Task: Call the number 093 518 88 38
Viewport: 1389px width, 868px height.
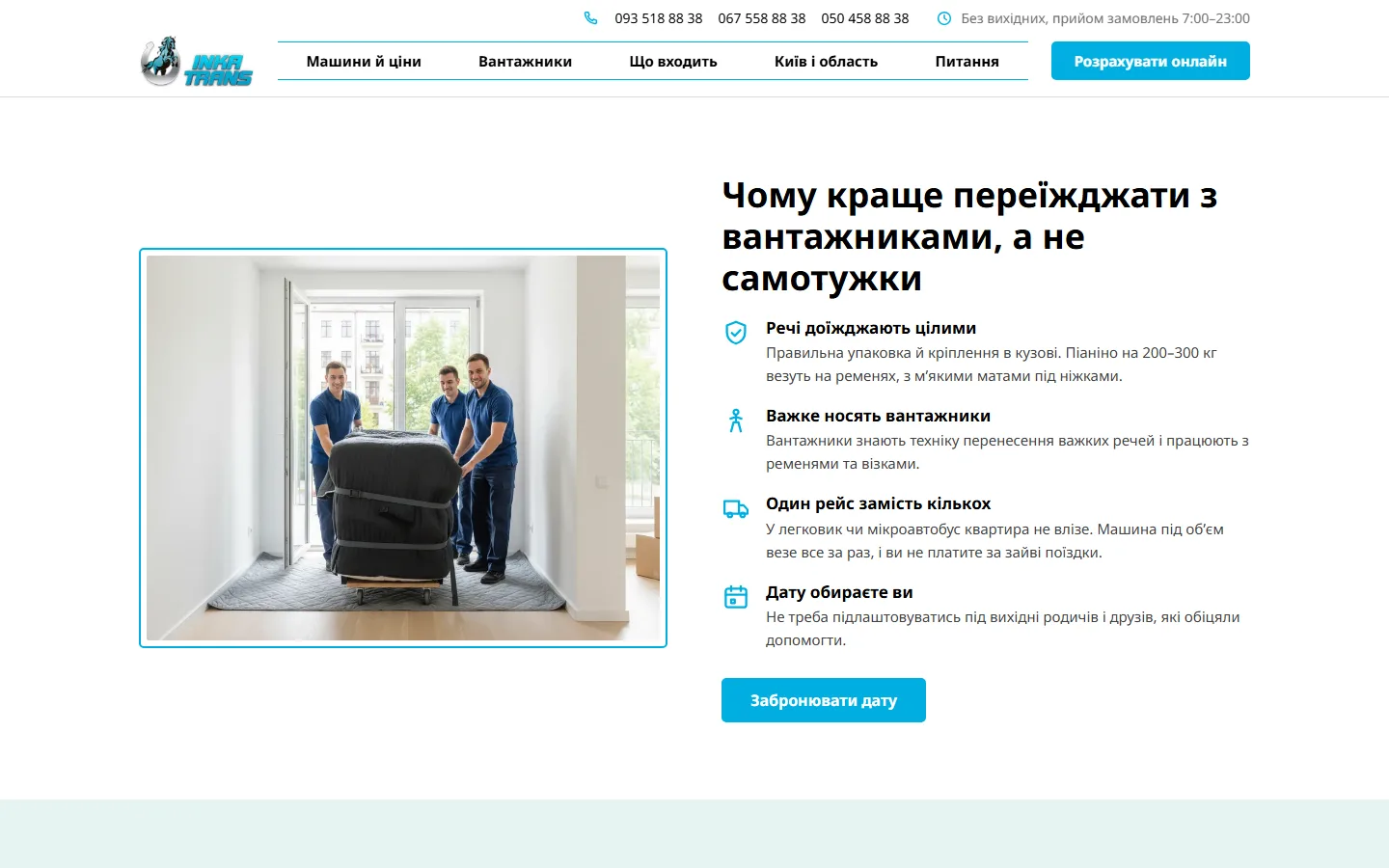Action: click(x=659, y=18)
